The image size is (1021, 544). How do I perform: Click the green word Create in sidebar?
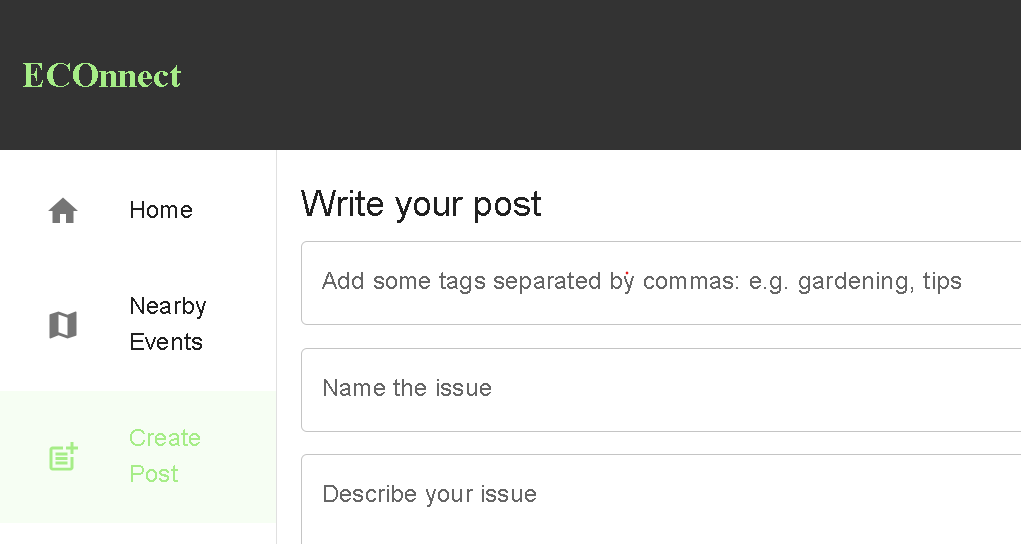pos(165,438)
